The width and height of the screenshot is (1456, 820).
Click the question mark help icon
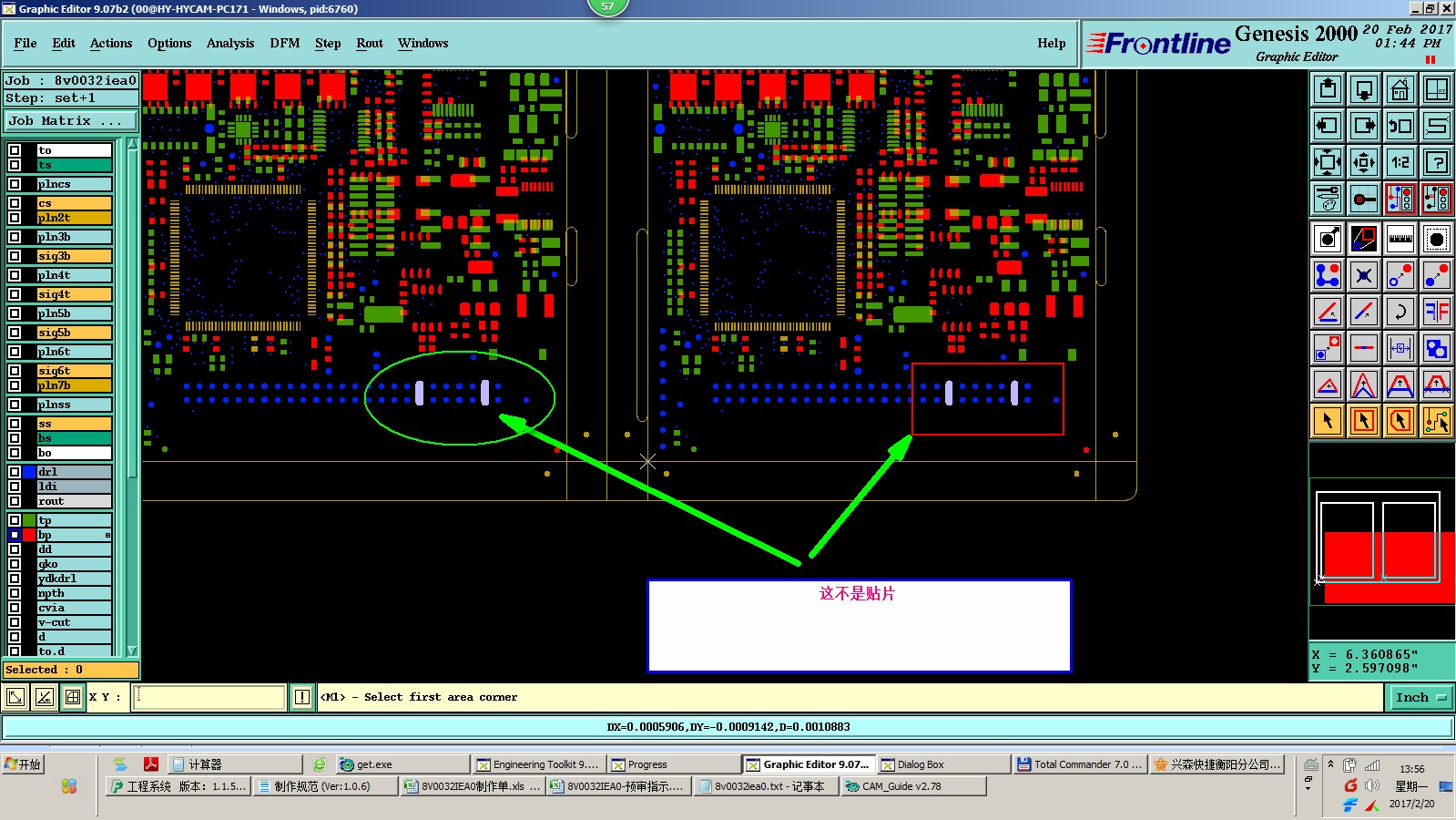click(x=1437, y=162)
